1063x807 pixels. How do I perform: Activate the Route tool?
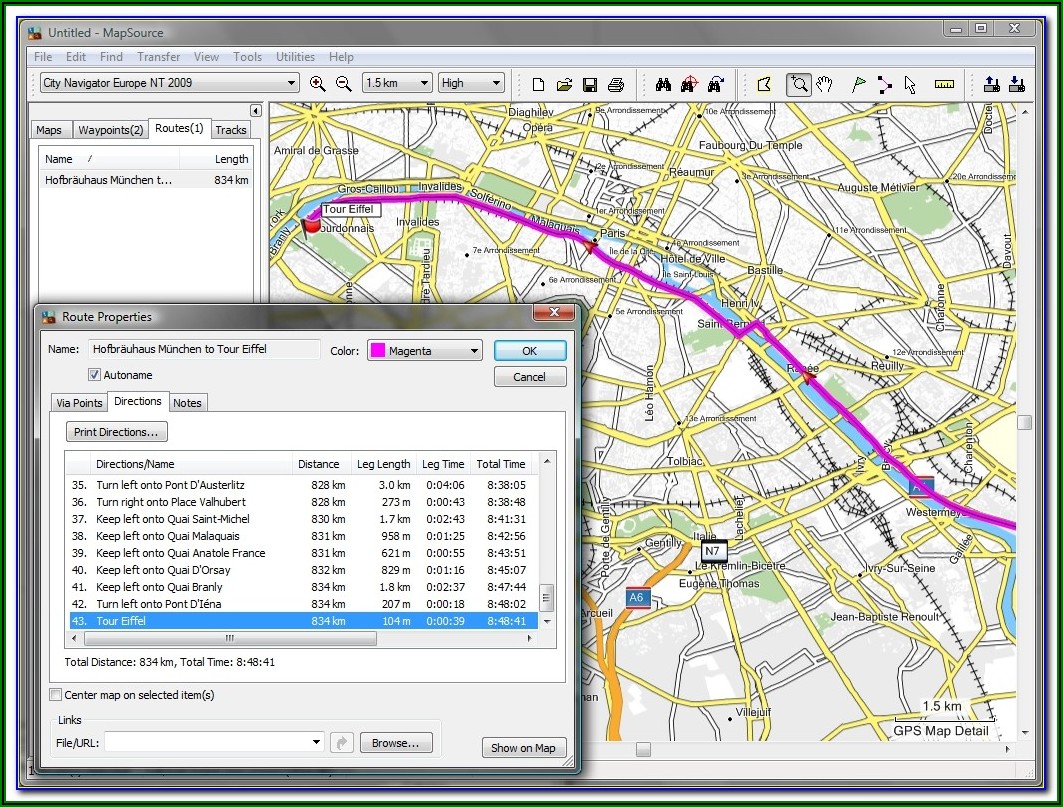pyautogui.click(x=884, y=84)
